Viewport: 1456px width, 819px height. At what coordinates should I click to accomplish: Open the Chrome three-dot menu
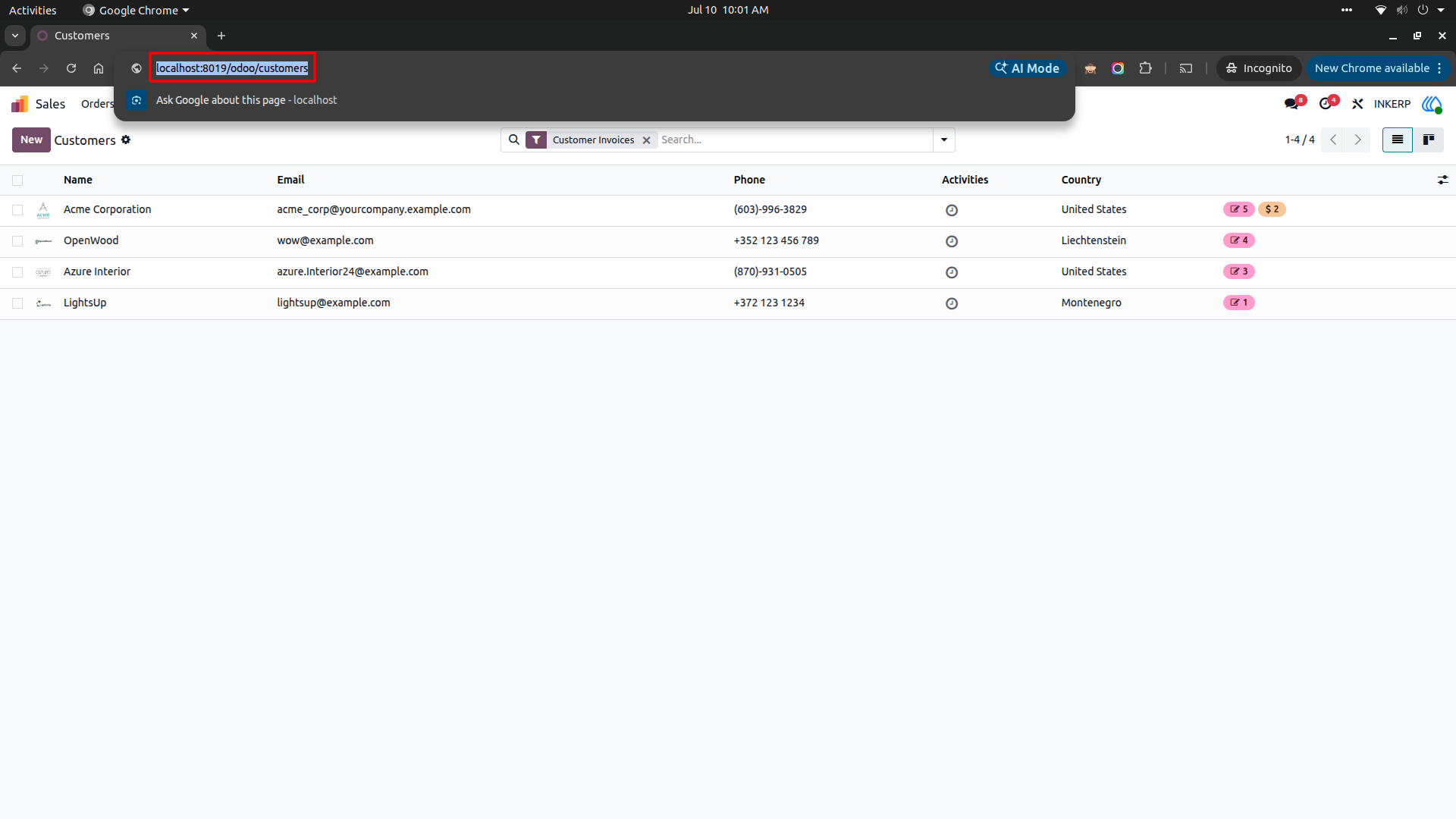pos(1439,68)
